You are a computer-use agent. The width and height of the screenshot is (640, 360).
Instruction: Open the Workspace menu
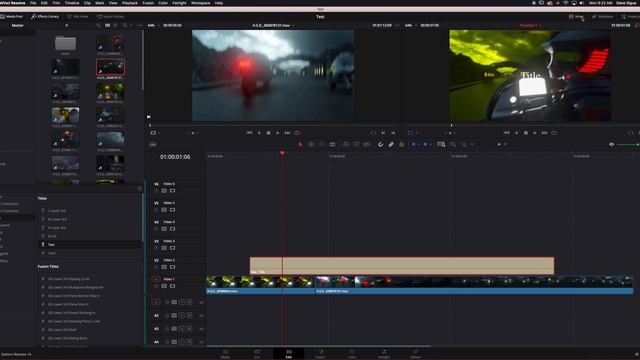click(201, 3)
